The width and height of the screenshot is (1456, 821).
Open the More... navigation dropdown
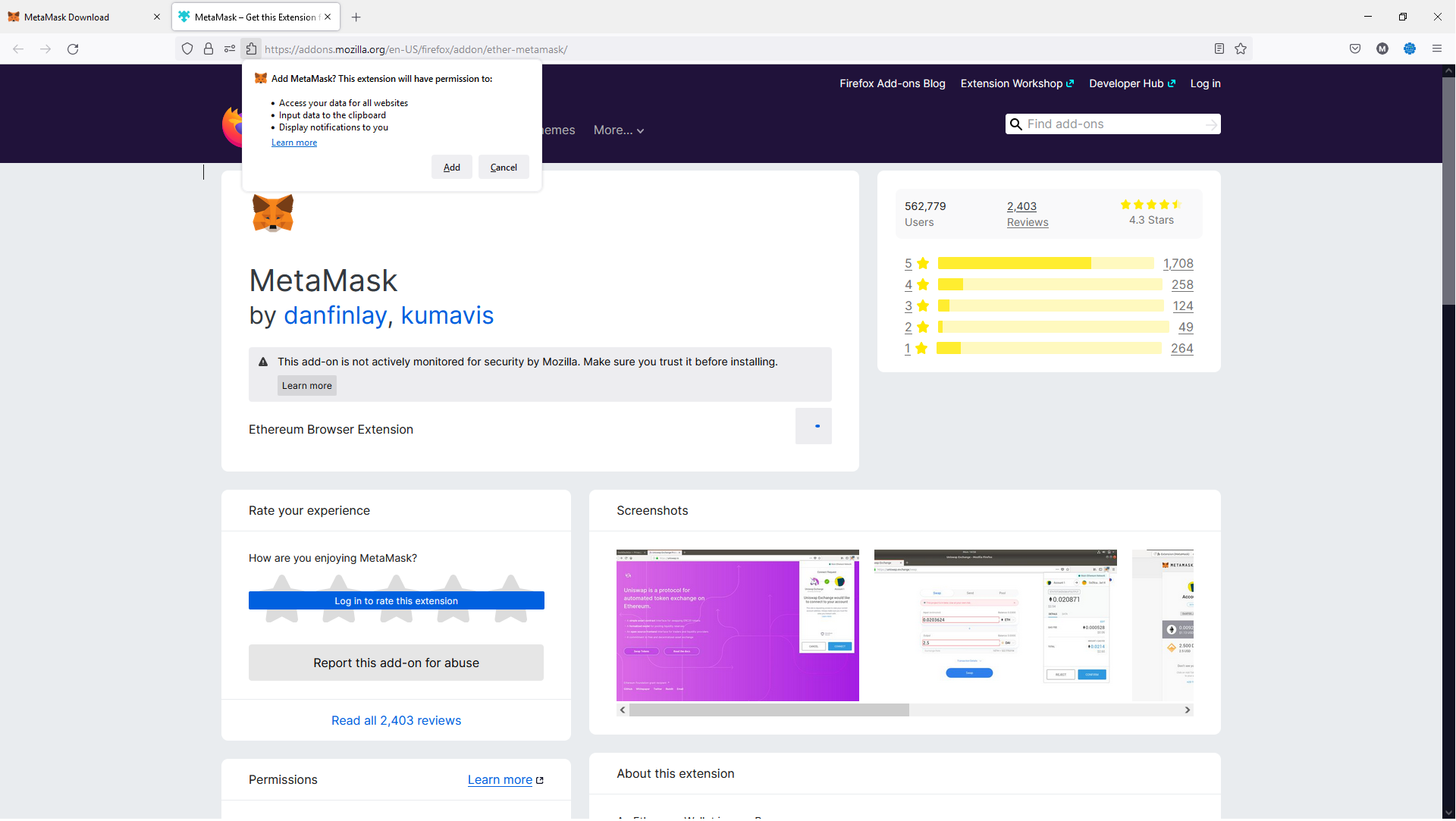(619, 130)
